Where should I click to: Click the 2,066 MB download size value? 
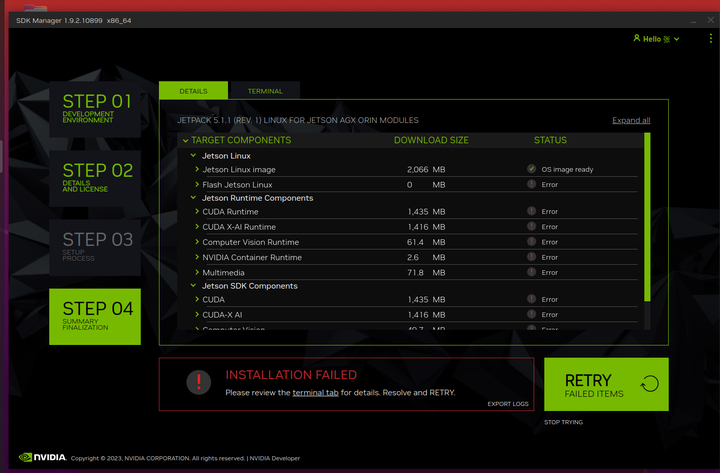point(426,169)
